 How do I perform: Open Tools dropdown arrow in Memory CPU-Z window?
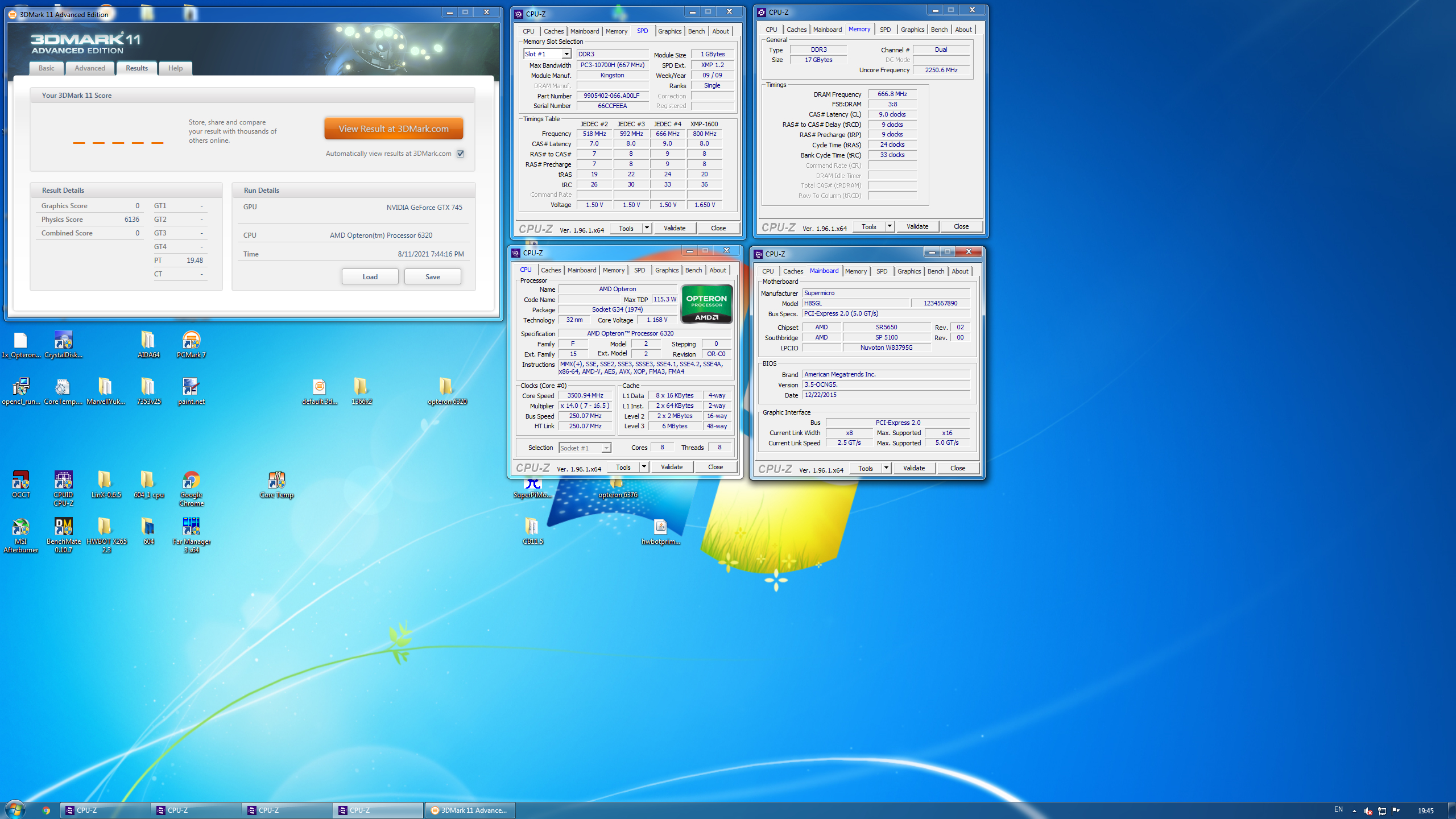point(890,226)
